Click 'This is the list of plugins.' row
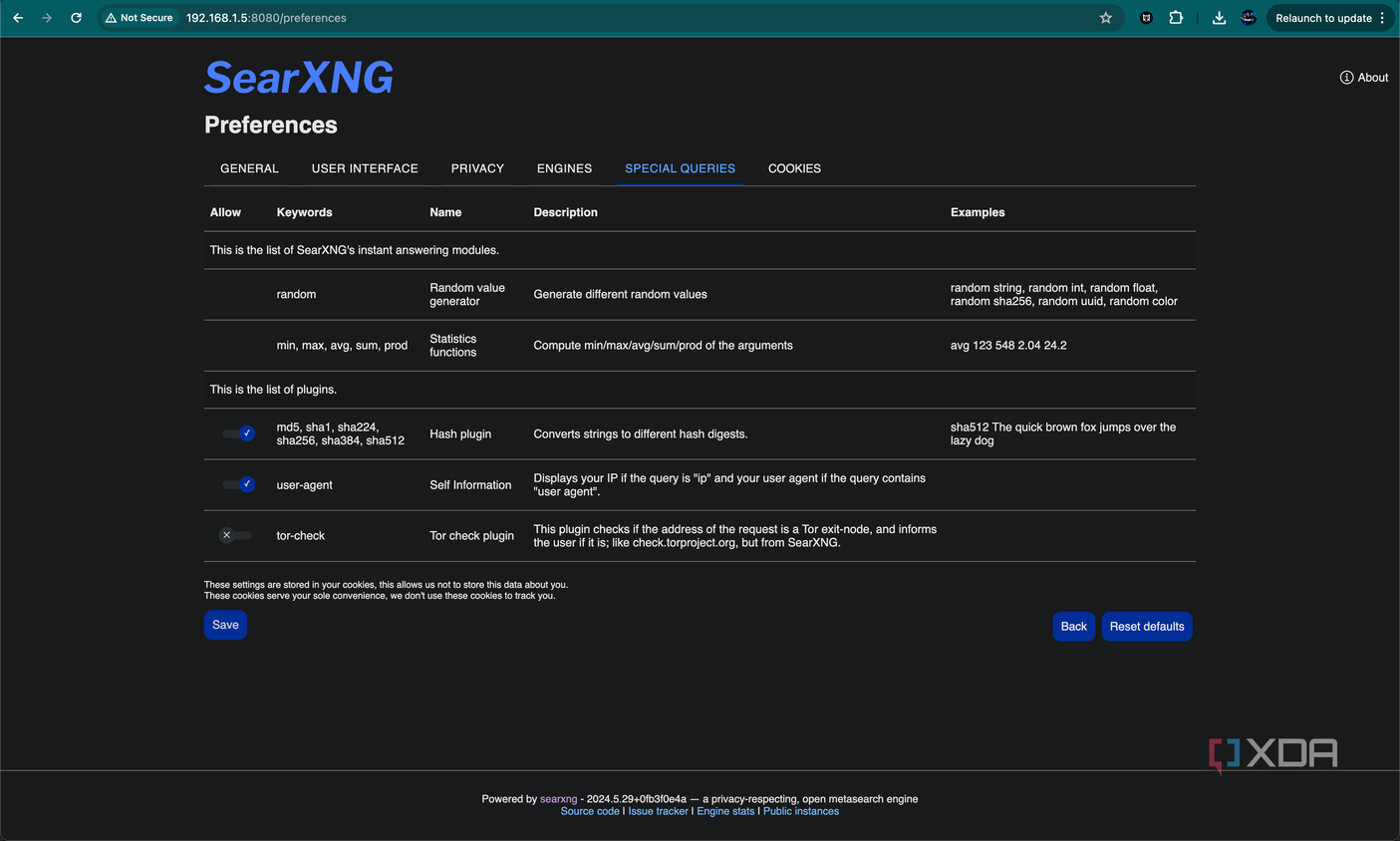 click(x=700, y=390)
